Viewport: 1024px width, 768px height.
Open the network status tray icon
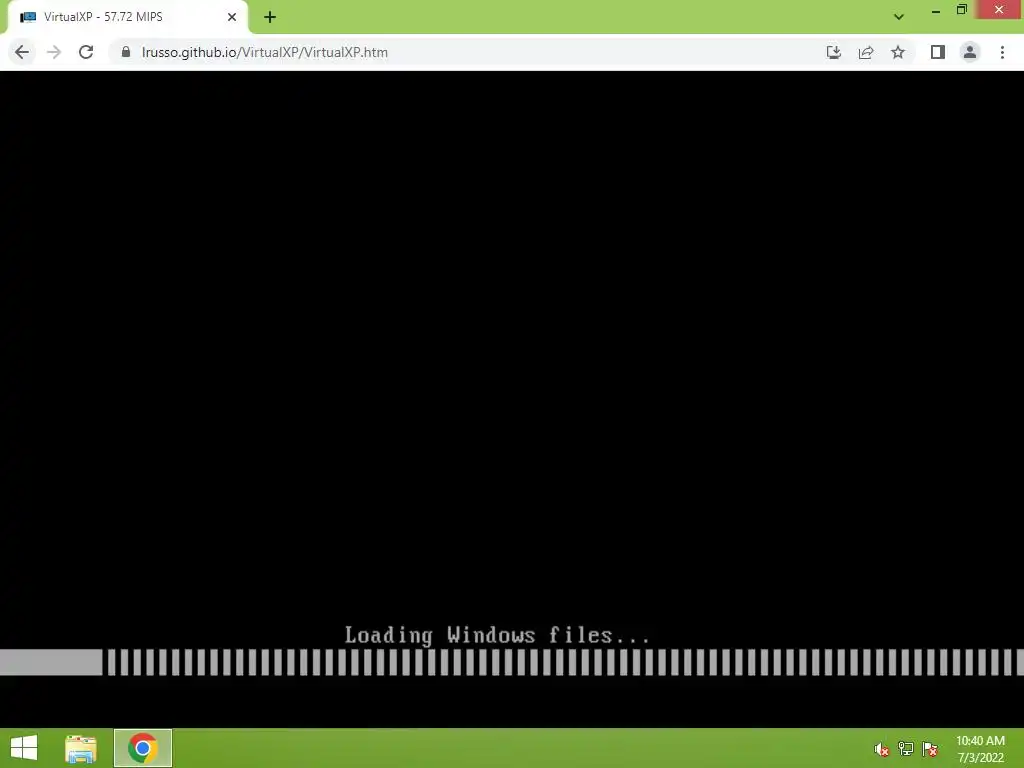906,749
